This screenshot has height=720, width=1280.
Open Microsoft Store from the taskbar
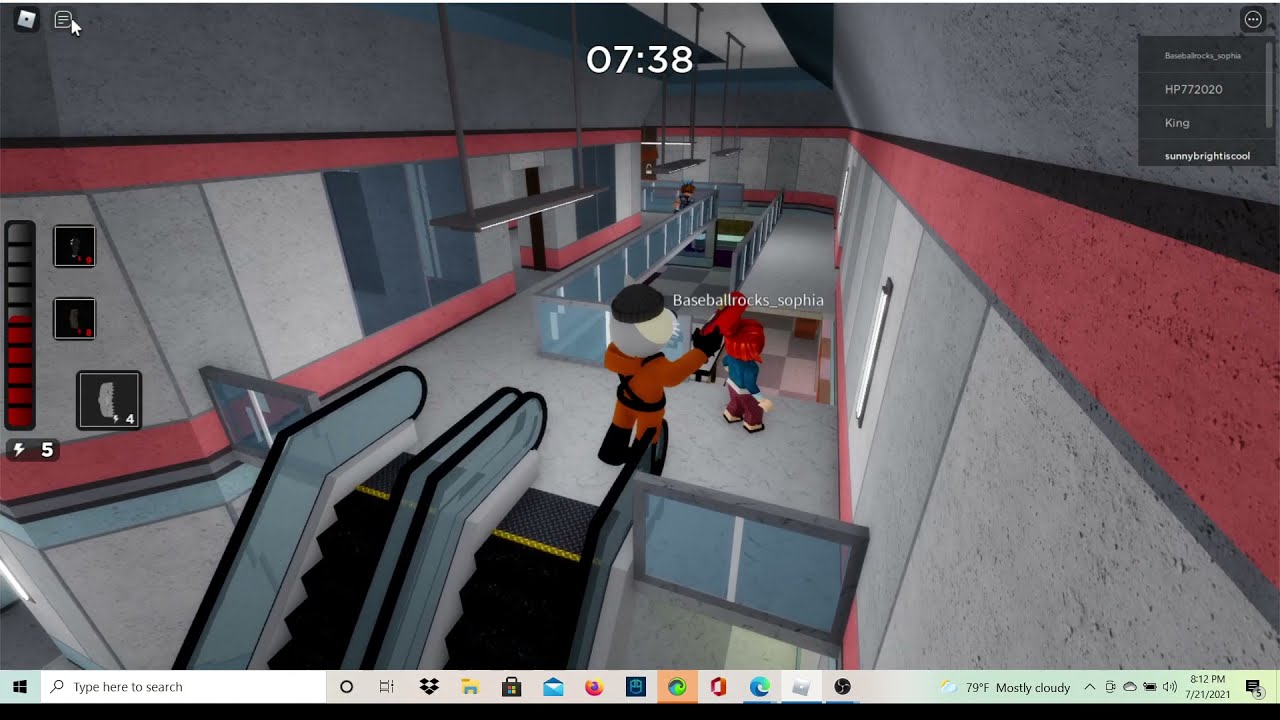tap(511, 687)
